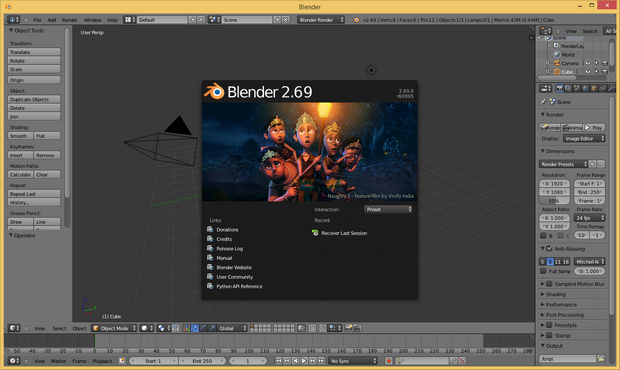
Task: Open the World properties tab icon
Action: [585, 88]
